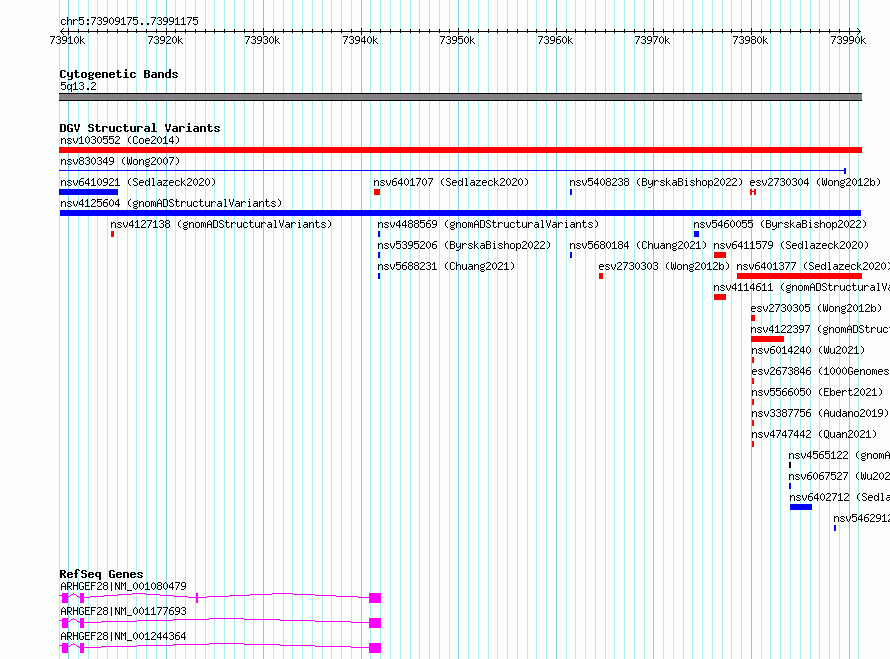Click the nsv6014240 red marker
Image resolution: width=890 pixels, height=659 pixels.
tap(753, 360)
